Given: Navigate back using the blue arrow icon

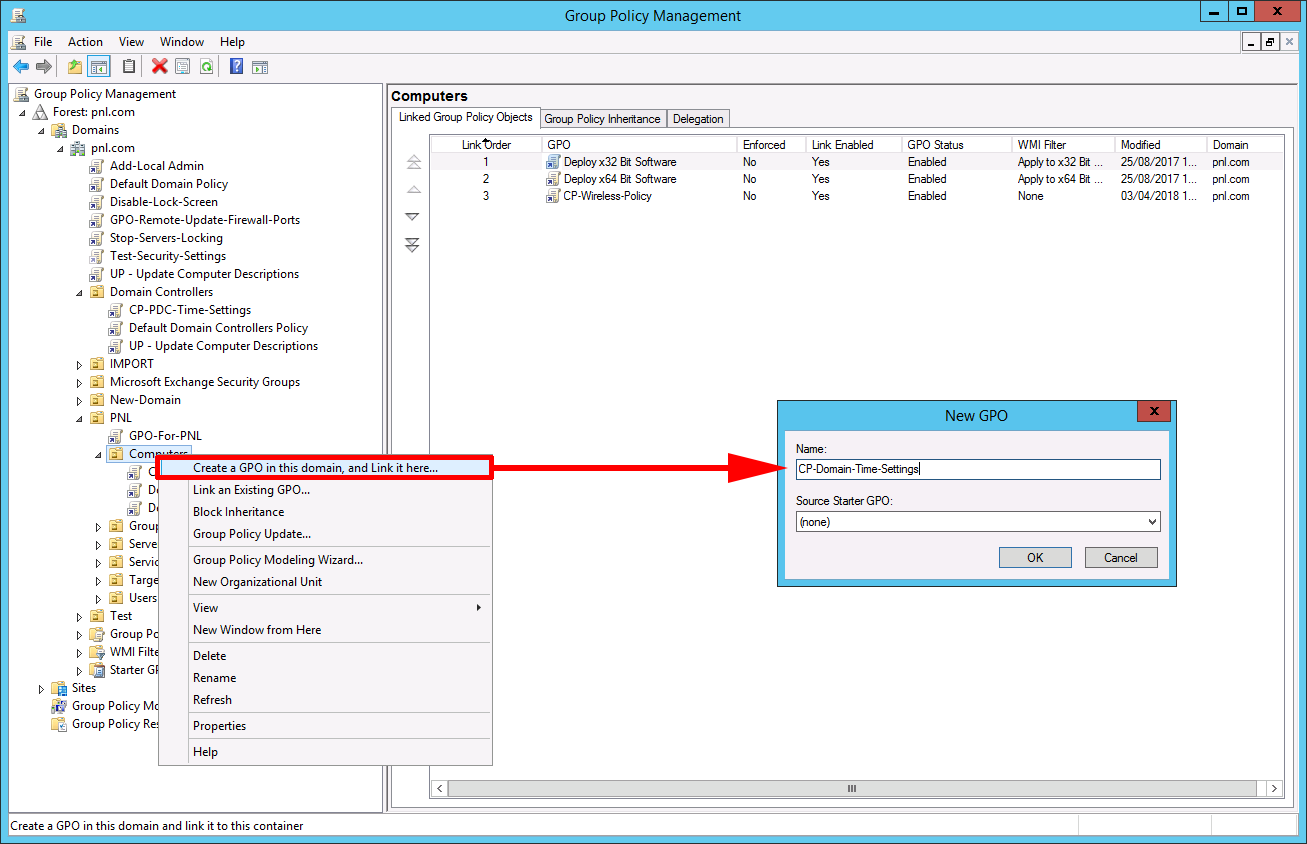Looking at the screenshot, I should (x=21, y=66).
